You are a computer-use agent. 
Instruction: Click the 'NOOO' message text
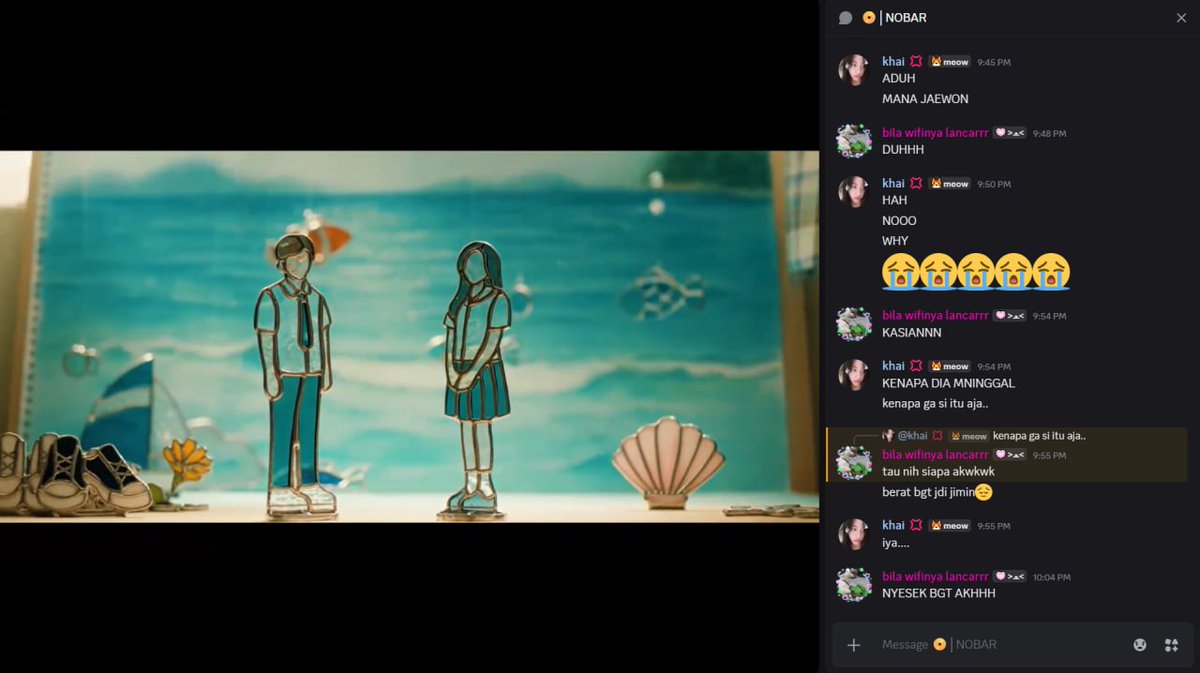899,221
